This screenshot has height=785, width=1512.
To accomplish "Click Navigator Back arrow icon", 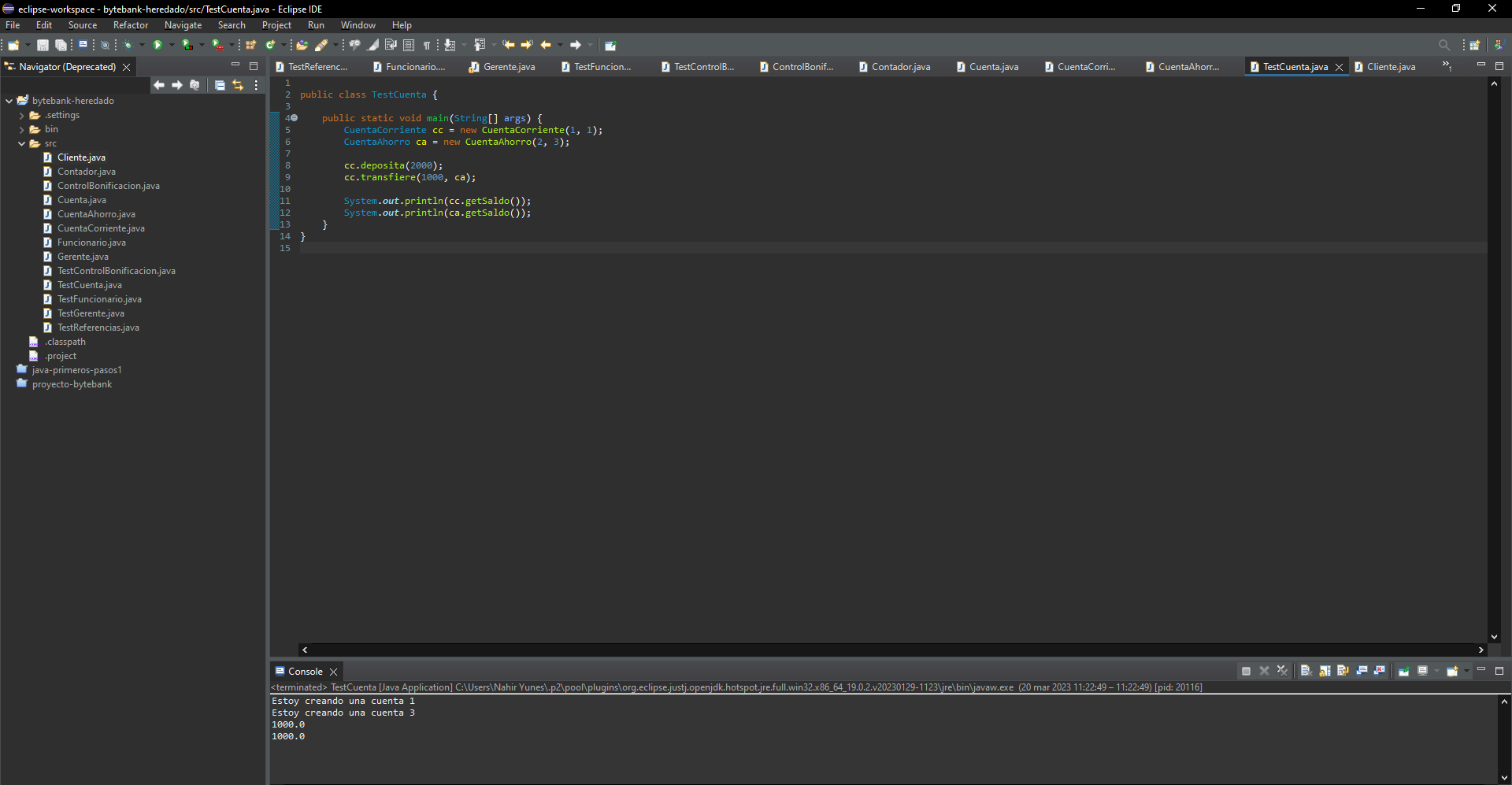I will click(x=159, y=85).
